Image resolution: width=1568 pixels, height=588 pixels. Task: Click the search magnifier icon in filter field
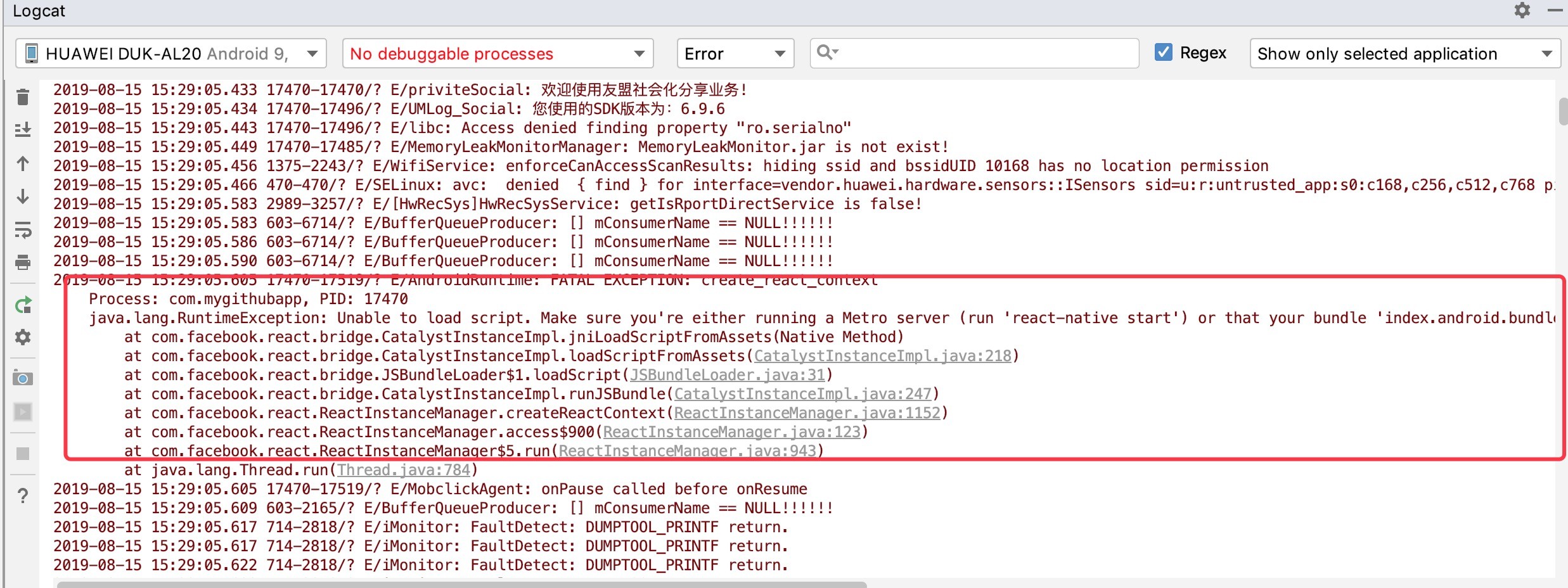[x=826, y=53]
